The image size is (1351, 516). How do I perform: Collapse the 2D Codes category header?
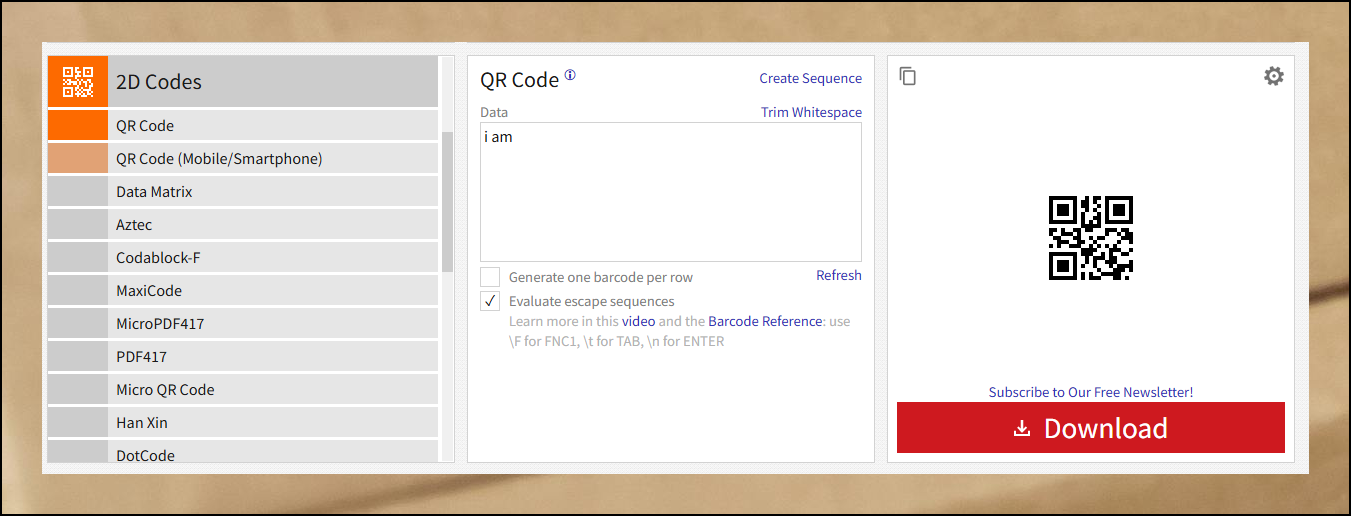(243, 81)
